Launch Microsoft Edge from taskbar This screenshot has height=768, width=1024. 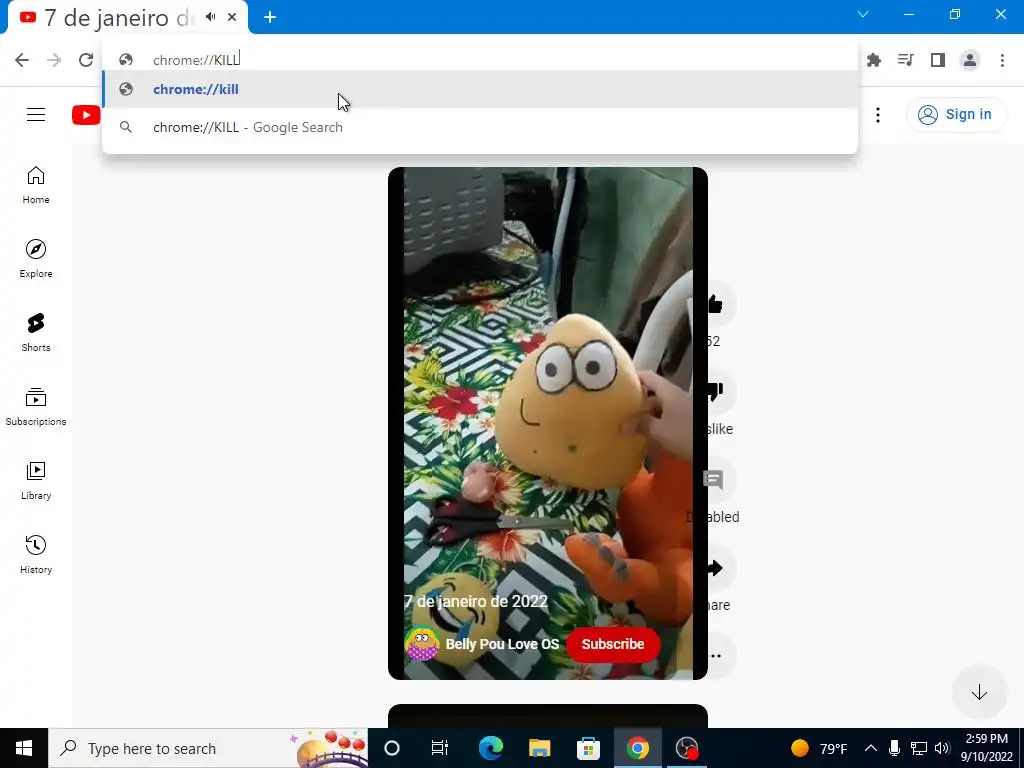[x=490, y=748]
